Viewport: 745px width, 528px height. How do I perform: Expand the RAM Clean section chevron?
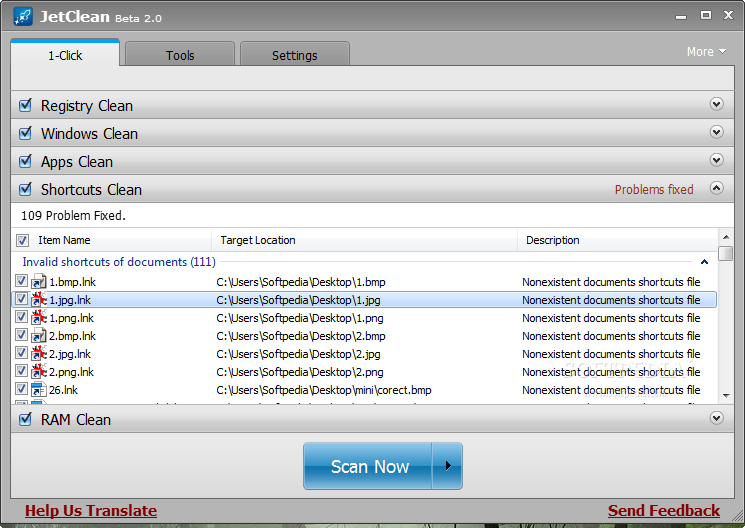click(x=716, y=418)
